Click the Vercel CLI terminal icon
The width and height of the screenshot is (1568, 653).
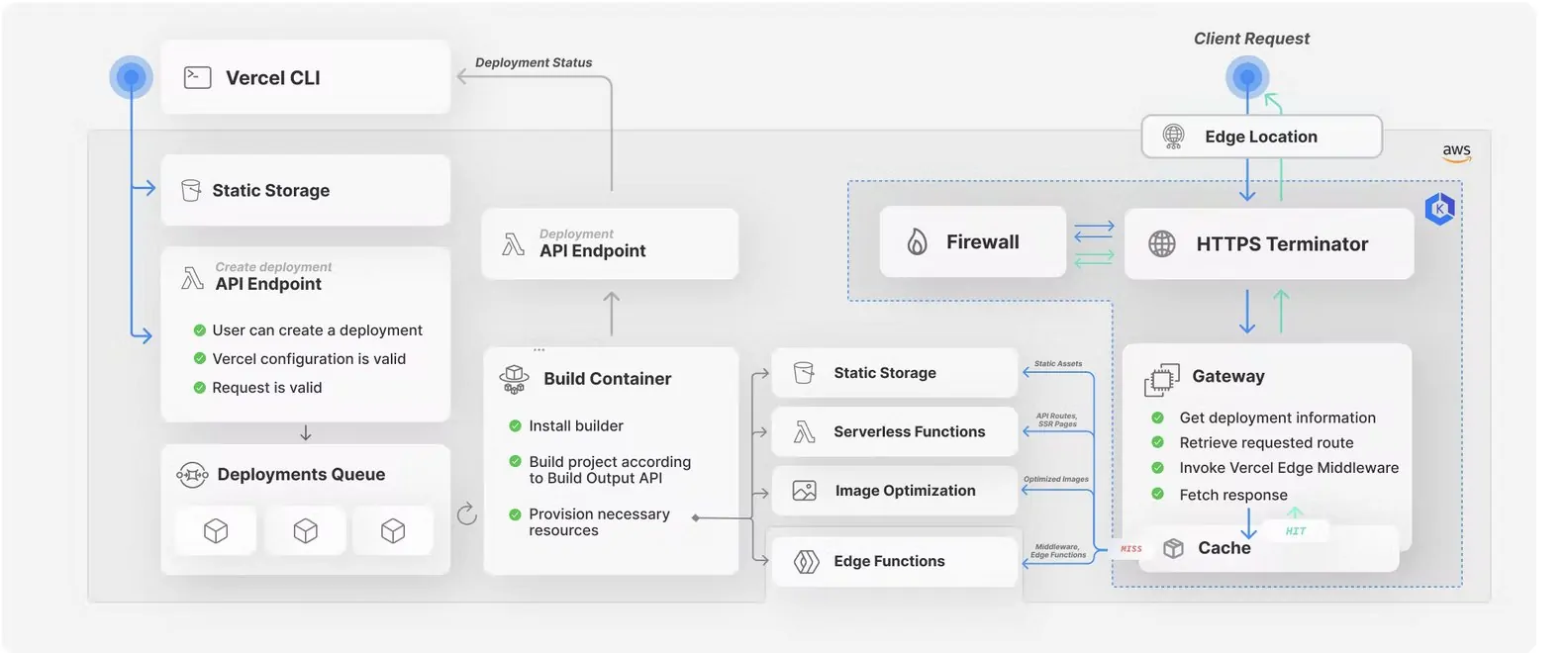coord(198,77)
